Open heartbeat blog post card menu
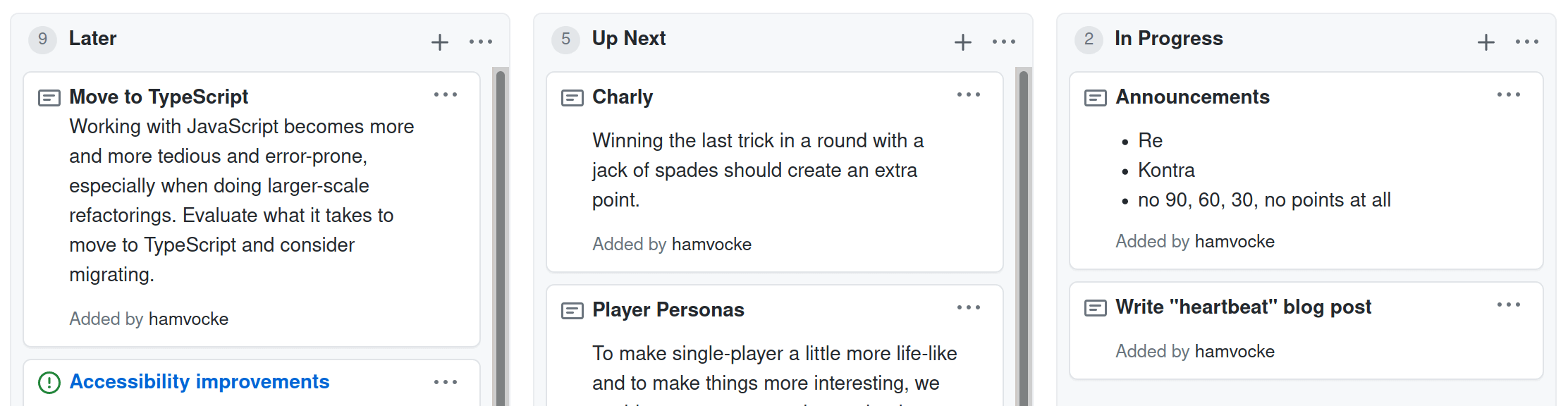The height and width of the screenshot is (406, 1568). pos(1509,305)
